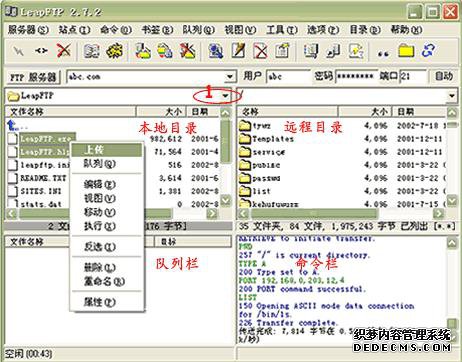Click the go-up '..' toolbar icon
This screenshot has height=362, width=462.
(383, 53)
